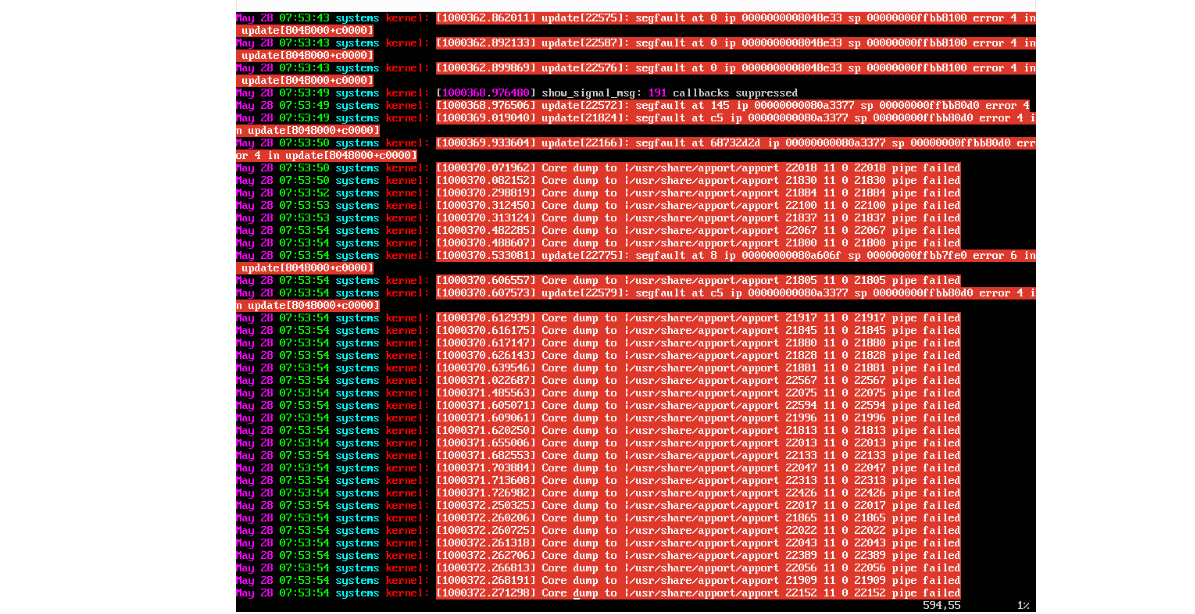
Task: Click the kernel timestamp [1000371.022687]
Action: click(486, 381)
